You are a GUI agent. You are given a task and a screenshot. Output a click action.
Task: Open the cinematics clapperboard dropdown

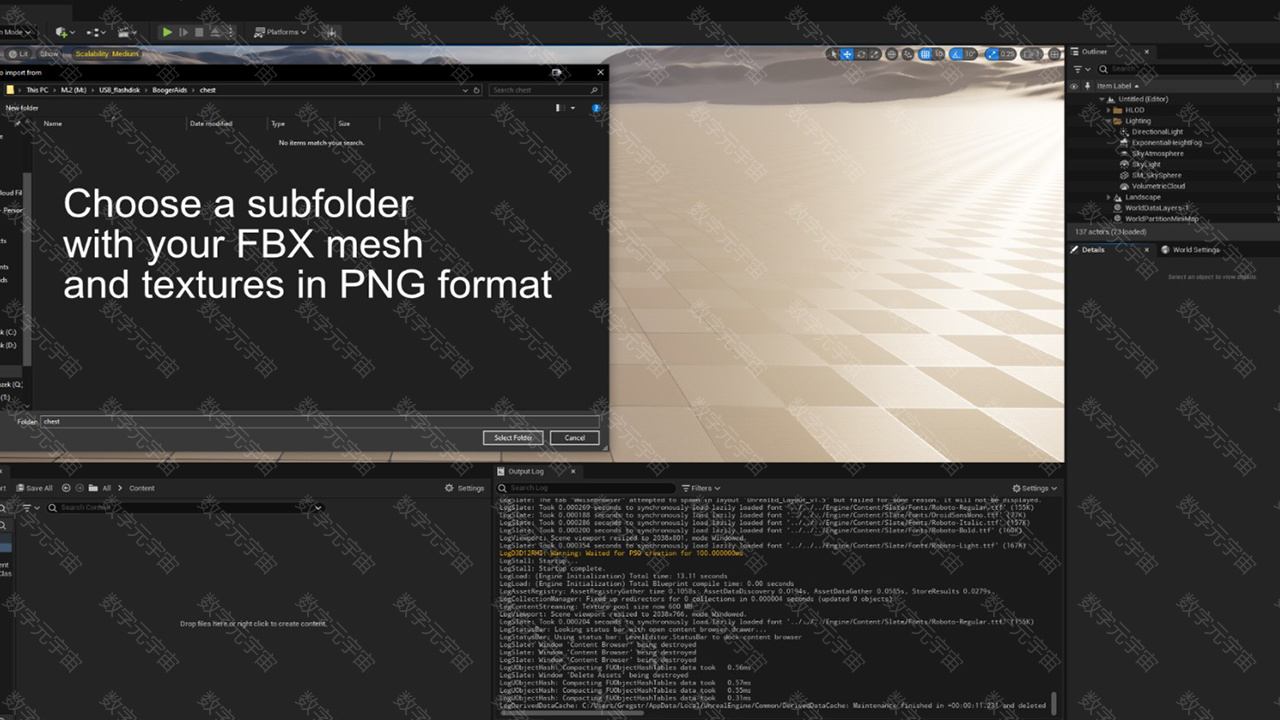127,32
